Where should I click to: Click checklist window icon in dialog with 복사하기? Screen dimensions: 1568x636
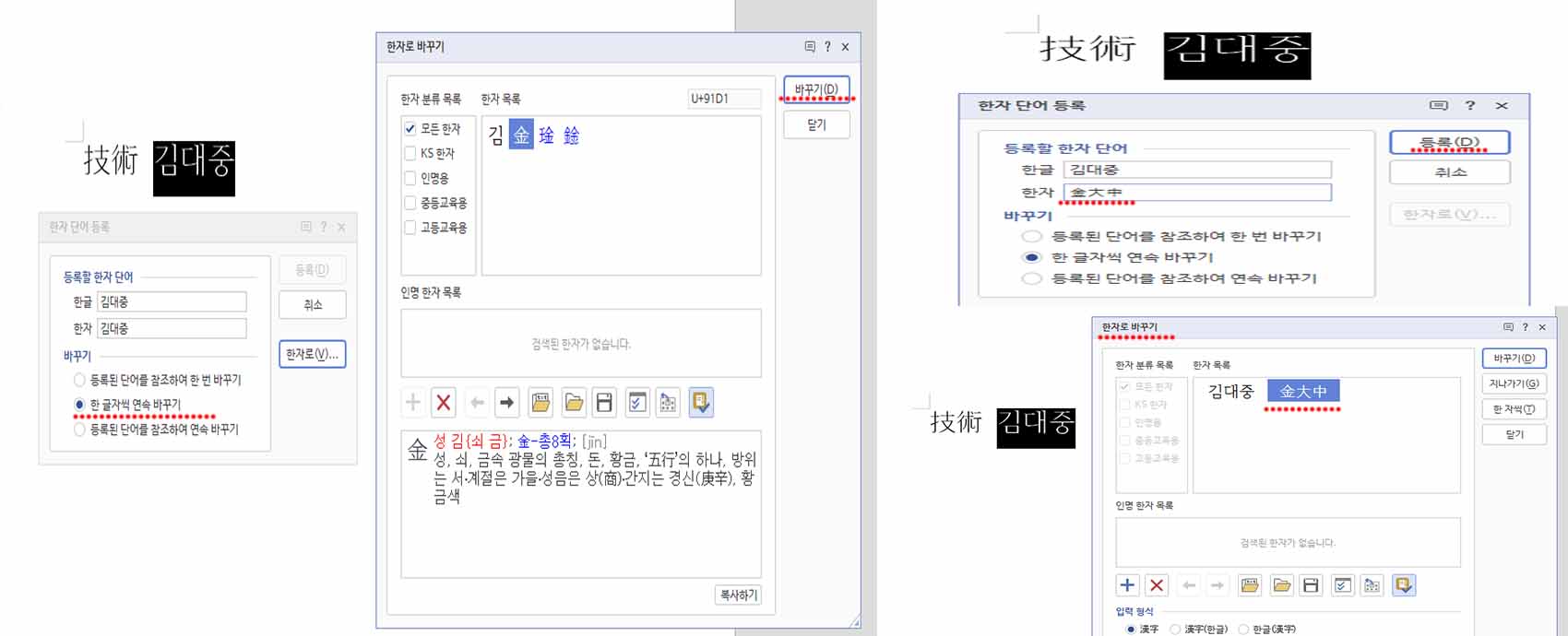[636, 402]
